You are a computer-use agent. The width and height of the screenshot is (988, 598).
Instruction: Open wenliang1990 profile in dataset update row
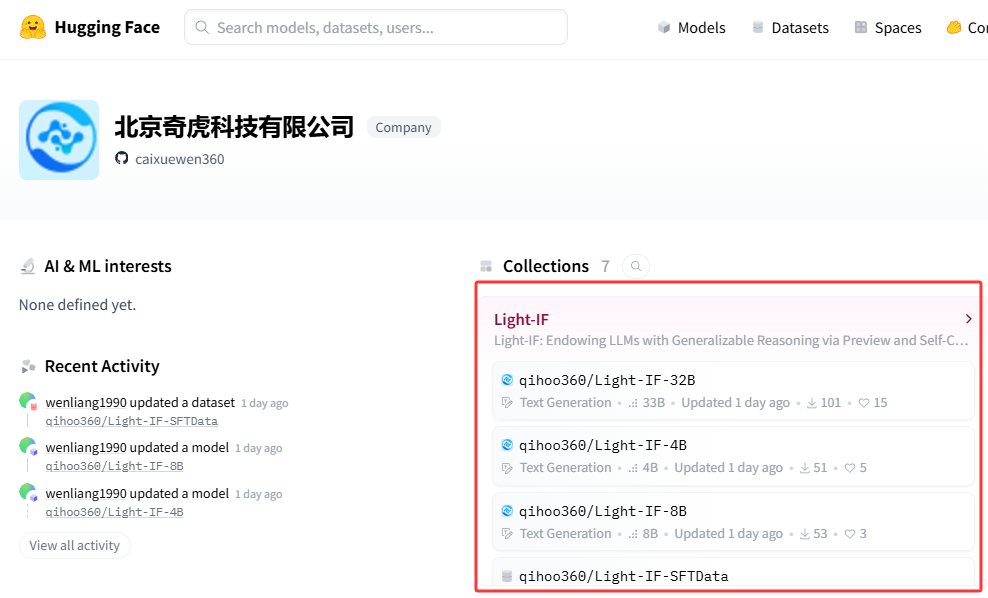click(86, 403)
